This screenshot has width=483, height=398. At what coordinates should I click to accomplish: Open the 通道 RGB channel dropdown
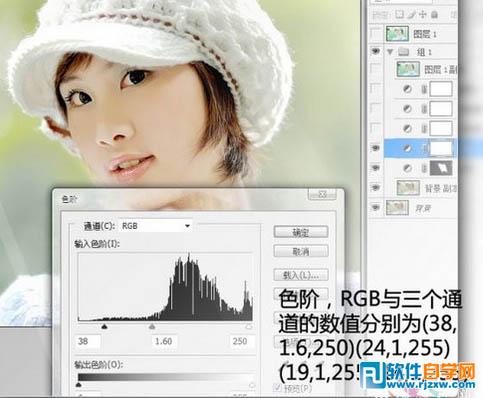155,226
